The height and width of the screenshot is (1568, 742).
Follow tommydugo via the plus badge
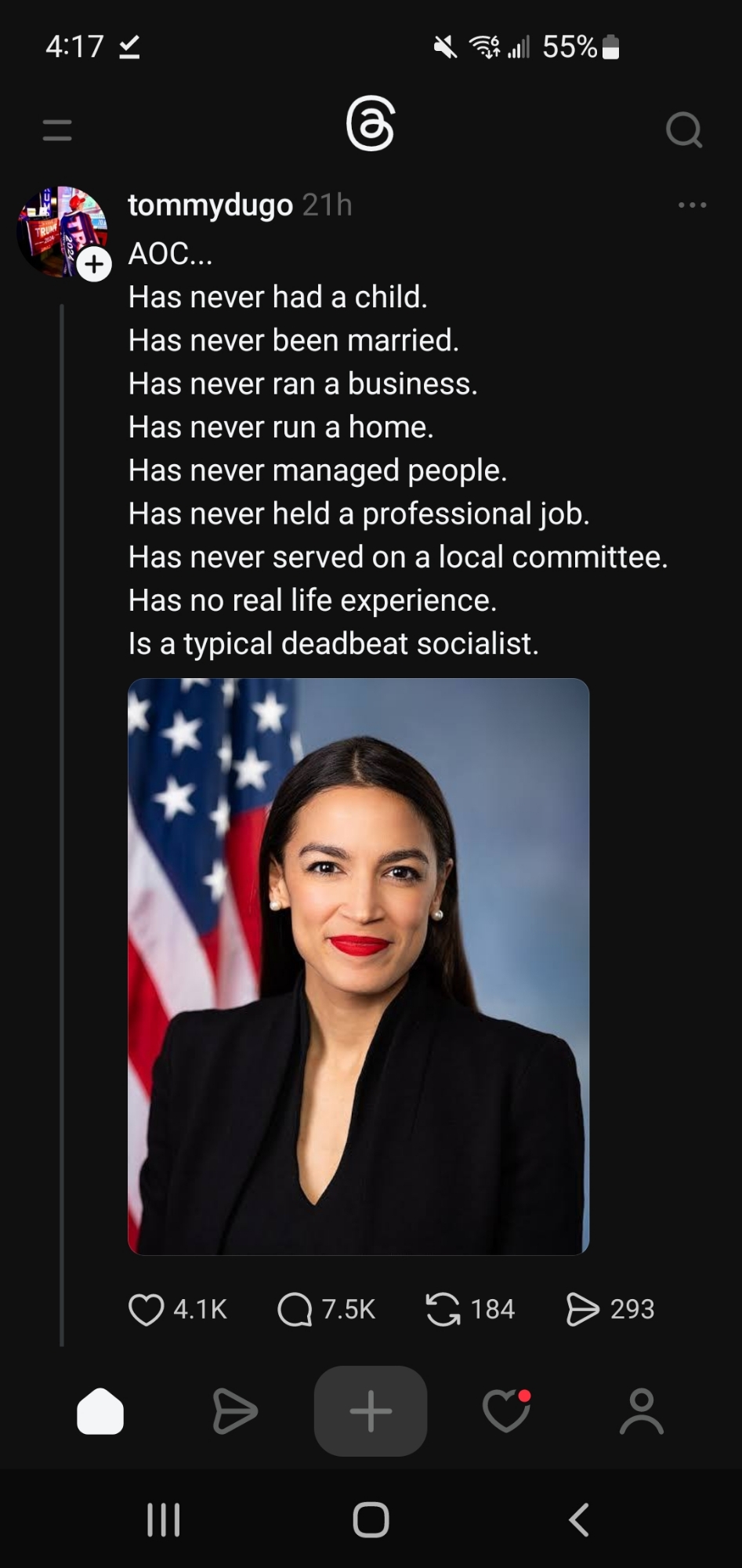[x=94, y=265]
